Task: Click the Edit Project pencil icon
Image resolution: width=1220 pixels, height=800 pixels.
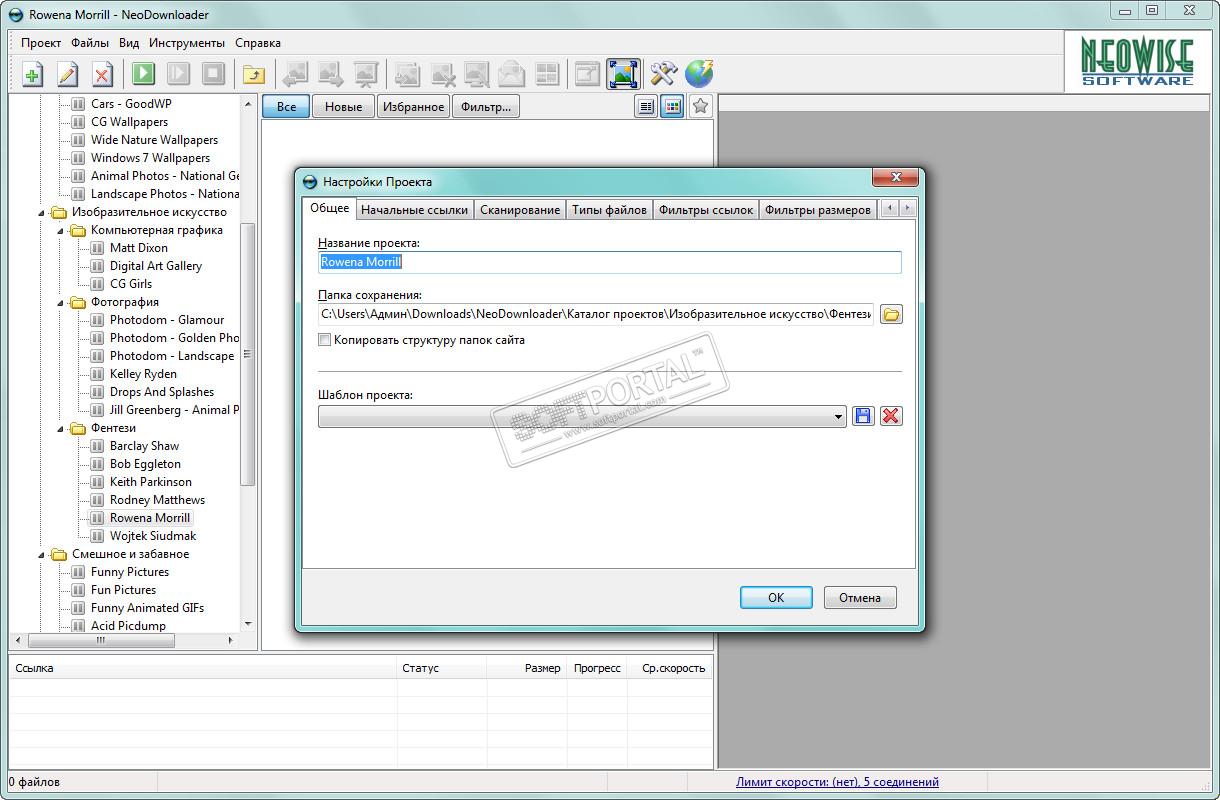Action: (x=67, y=74)
